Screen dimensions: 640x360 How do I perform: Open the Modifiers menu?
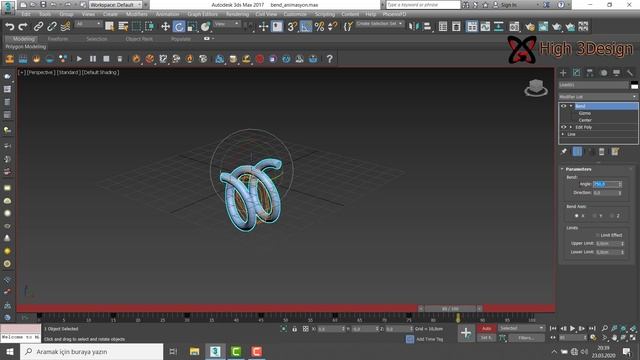(x=136, y=14)
